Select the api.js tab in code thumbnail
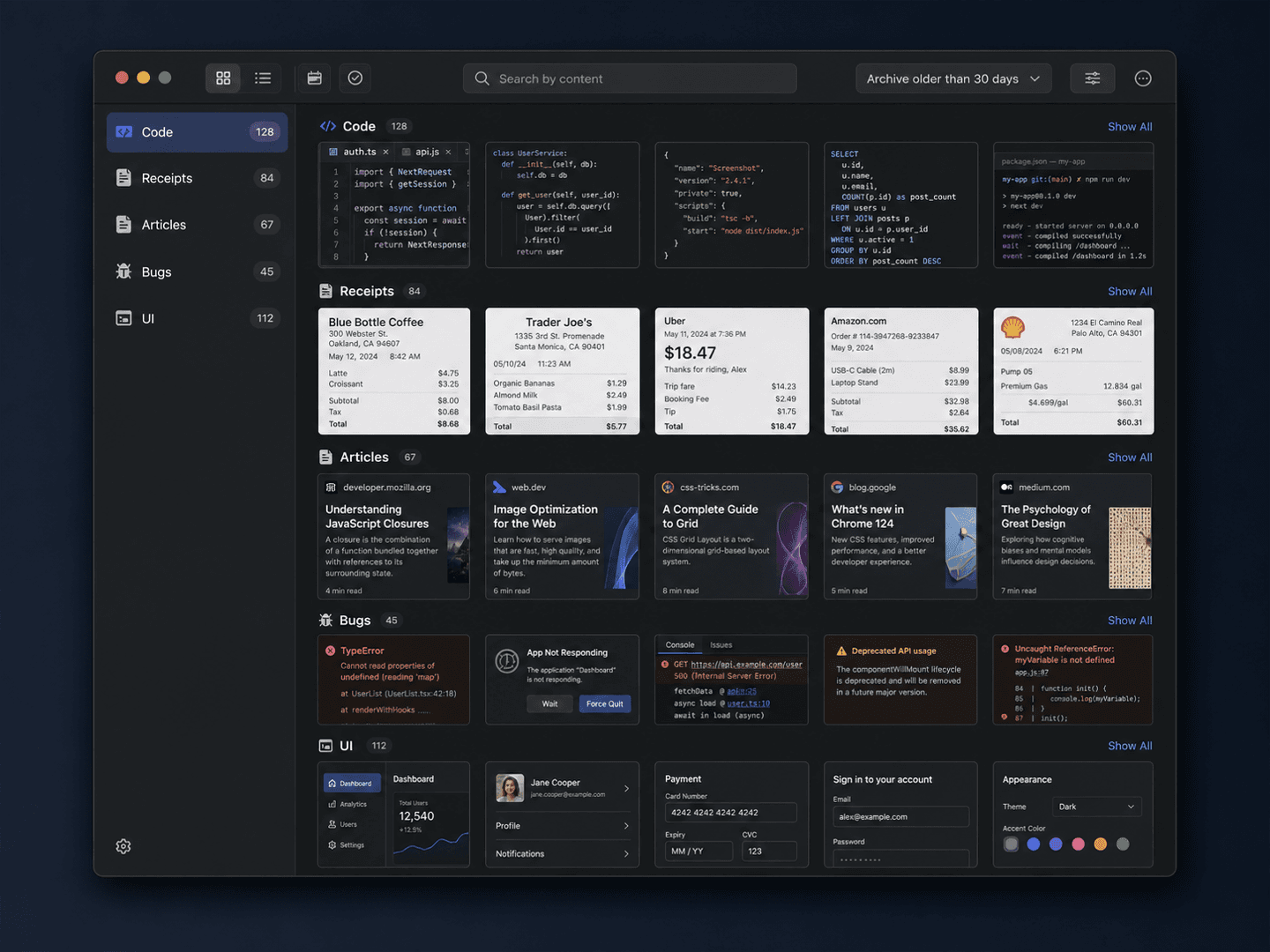This screenshot has height=952, width=1270. (x=427, y=152)
